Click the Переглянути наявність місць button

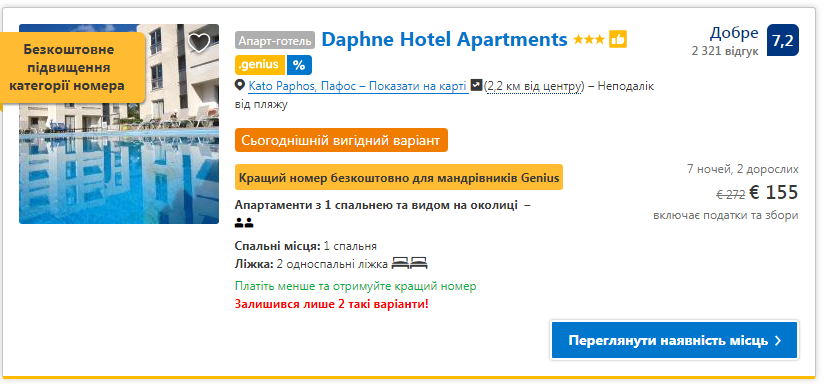674,340
